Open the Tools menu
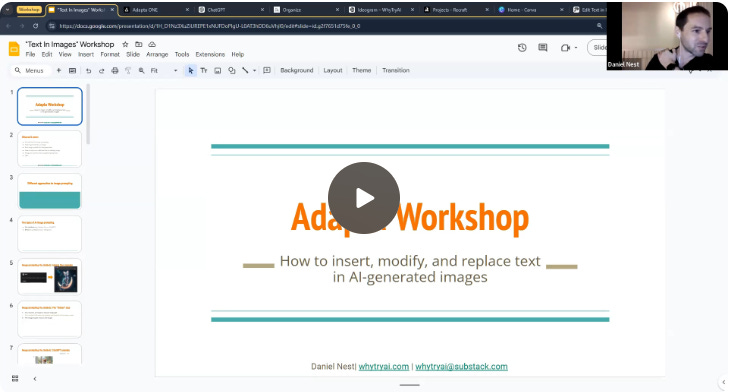 point(182,54)
